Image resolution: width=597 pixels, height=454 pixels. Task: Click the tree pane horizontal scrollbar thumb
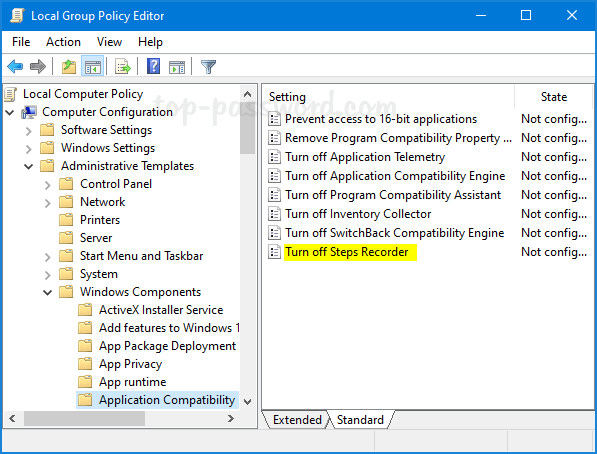point(84,419)
